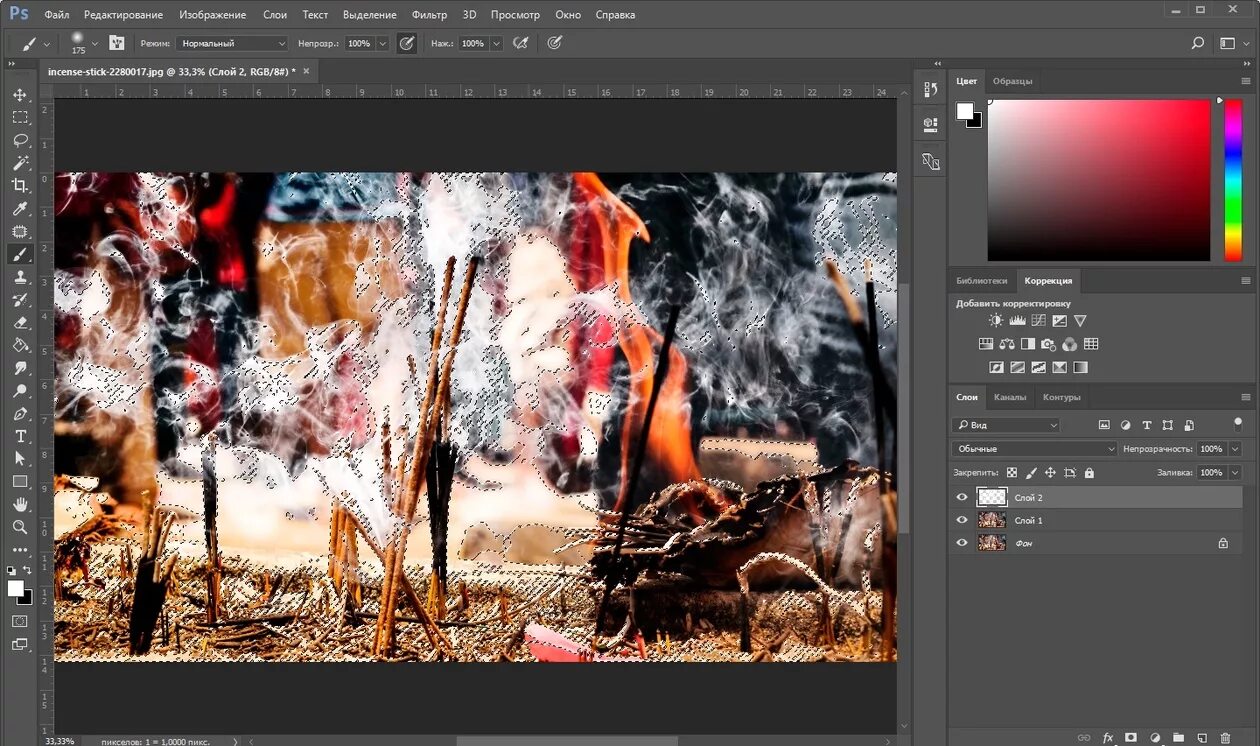
Task: Hide the Слой 2 layer
Action: [x=962, y=497]
